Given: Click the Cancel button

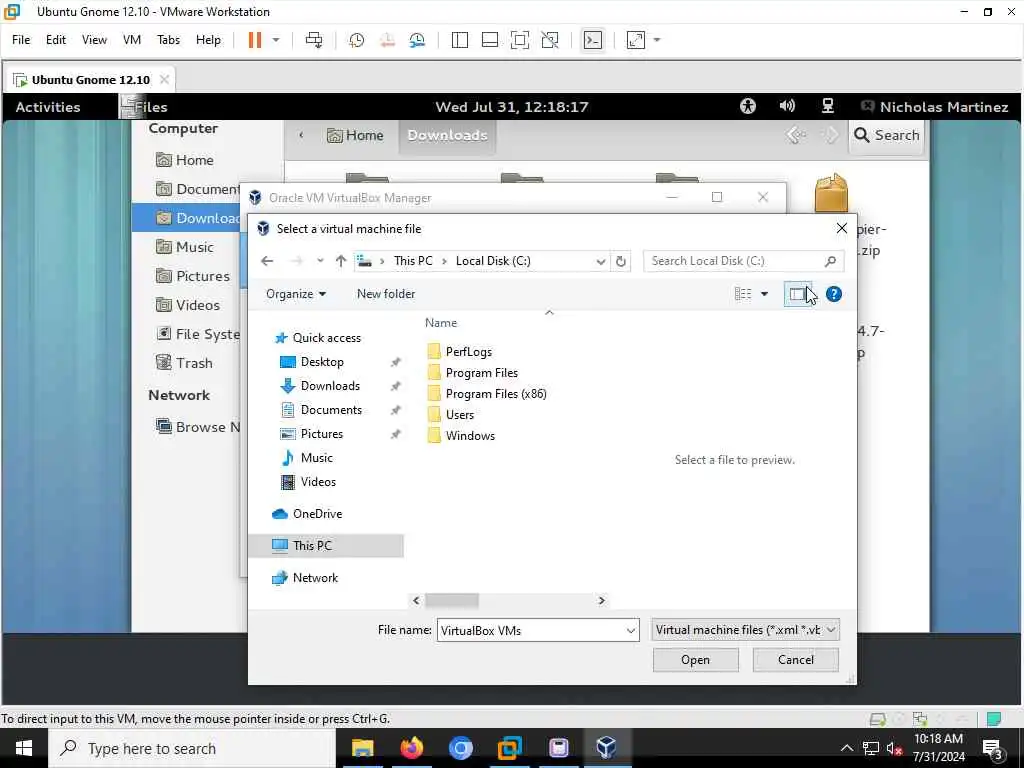Looking at the screenshot, I should pyautogui.click(x=795, y=660).
